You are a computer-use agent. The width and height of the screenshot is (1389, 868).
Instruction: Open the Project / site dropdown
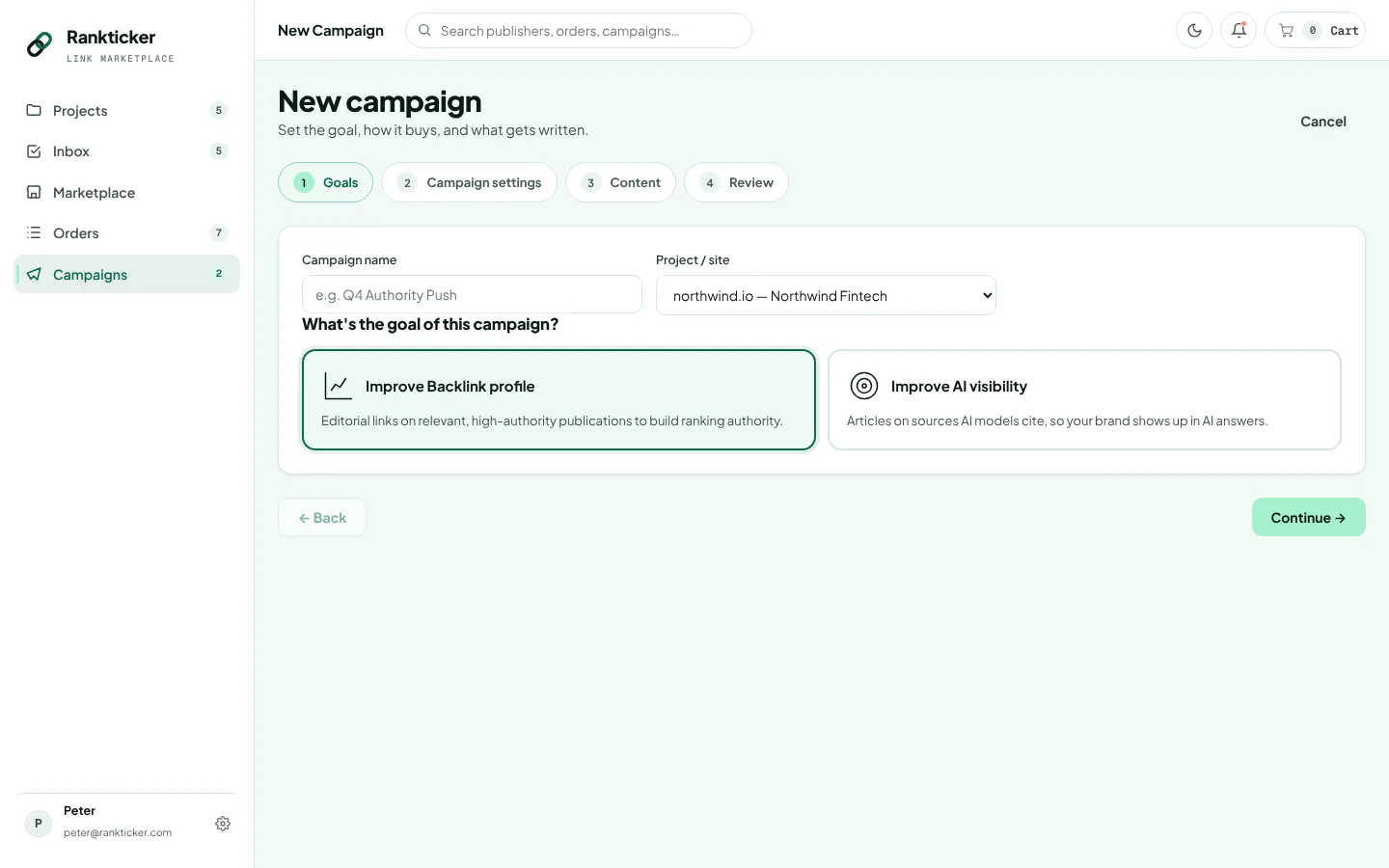(x=826, y=295)
